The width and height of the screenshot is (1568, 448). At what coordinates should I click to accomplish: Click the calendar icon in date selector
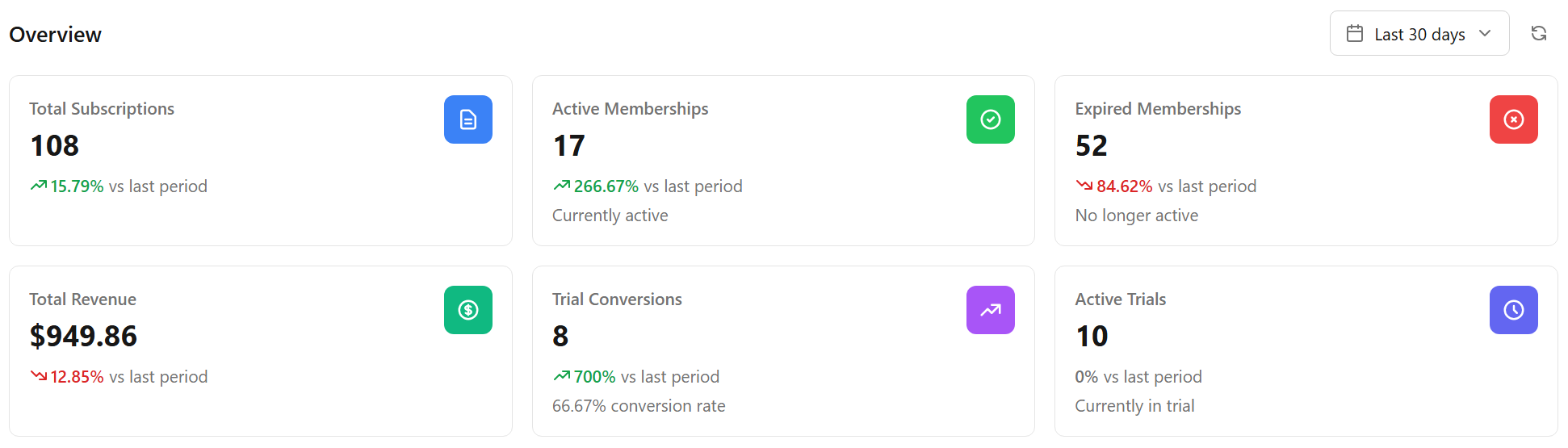coord(1355,34)
